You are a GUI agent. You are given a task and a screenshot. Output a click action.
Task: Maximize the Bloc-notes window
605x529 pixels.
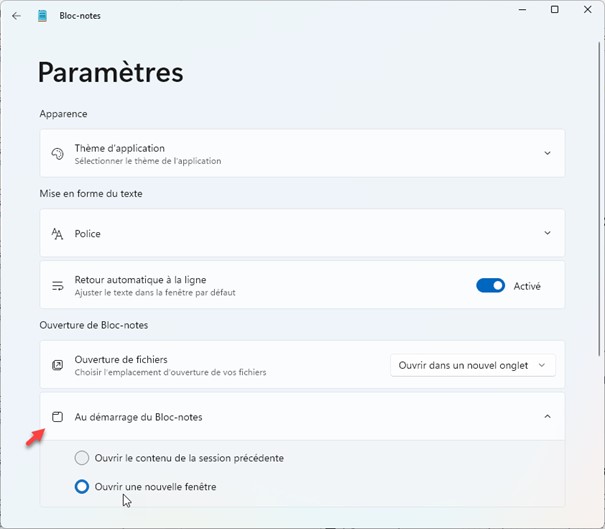click(x=555, y=10)
